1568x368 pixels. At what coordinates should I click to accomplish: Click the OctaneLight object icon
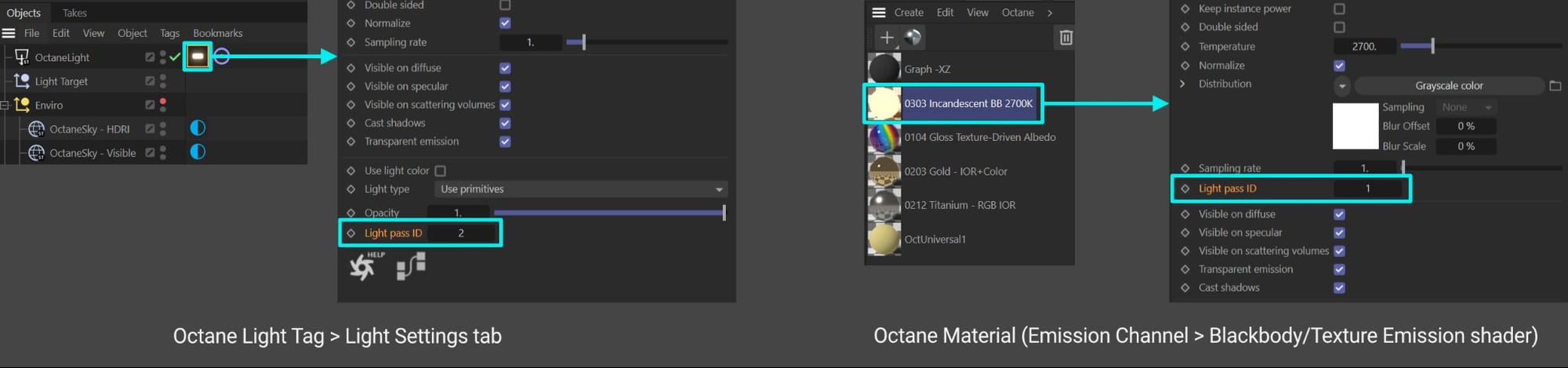21,56
